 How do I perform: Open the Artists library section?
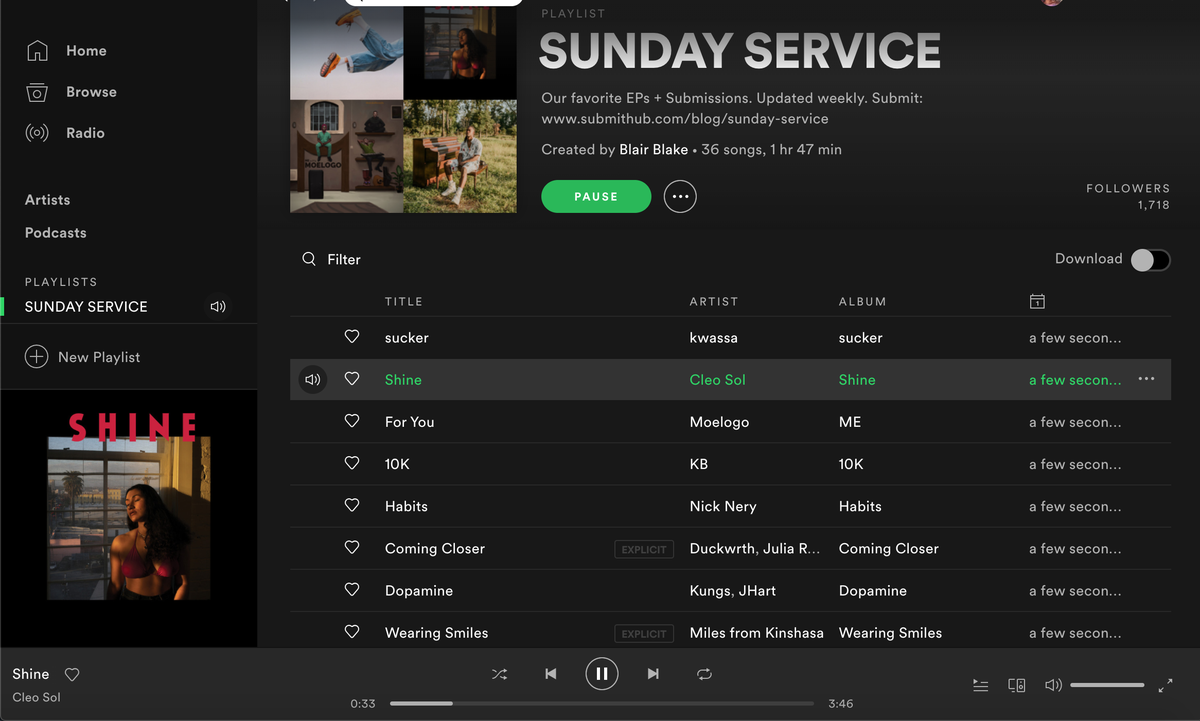click(47, 200)
